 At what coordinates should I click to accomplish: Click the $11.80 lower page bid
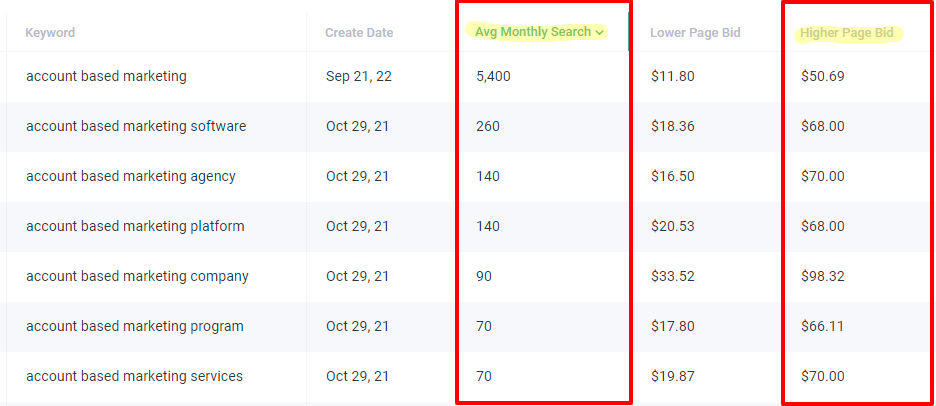(673, 76)
